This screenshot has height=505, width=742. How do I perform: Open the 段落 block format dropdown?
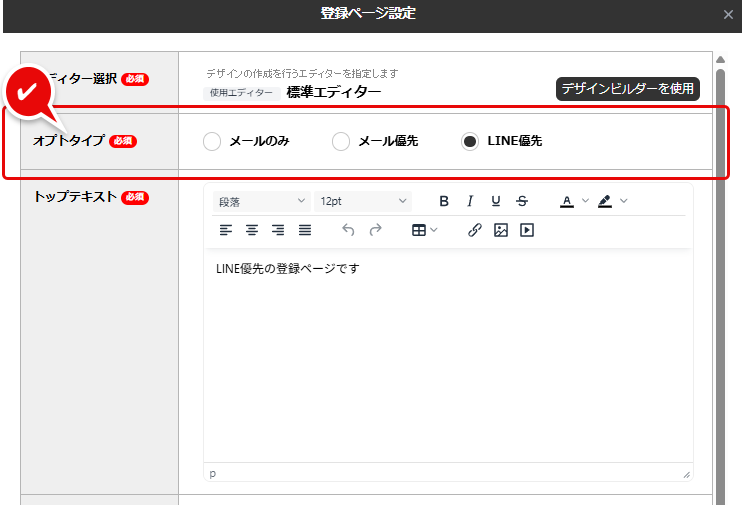[262, 202]
